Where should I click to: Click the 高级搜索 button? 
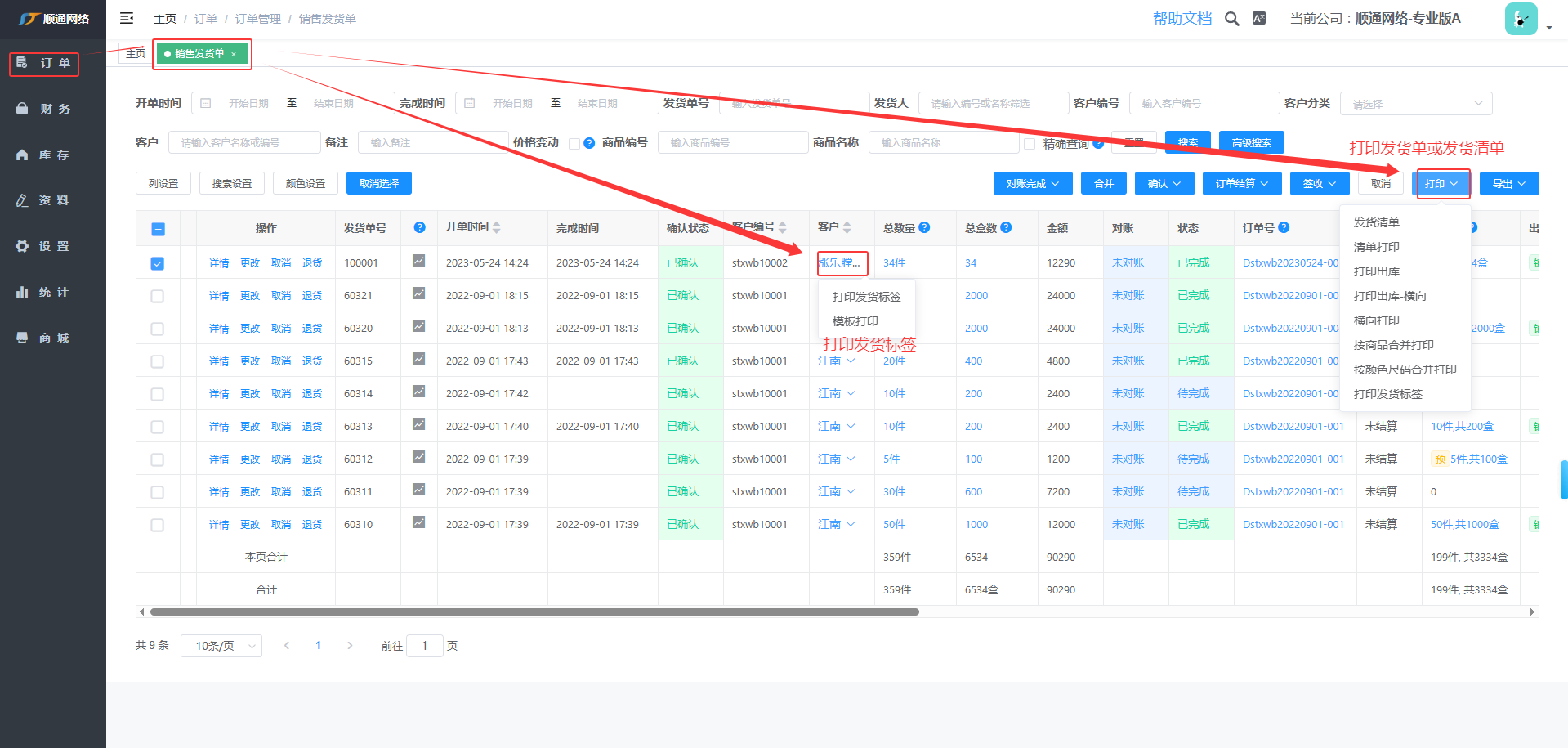coord(1252,142)
